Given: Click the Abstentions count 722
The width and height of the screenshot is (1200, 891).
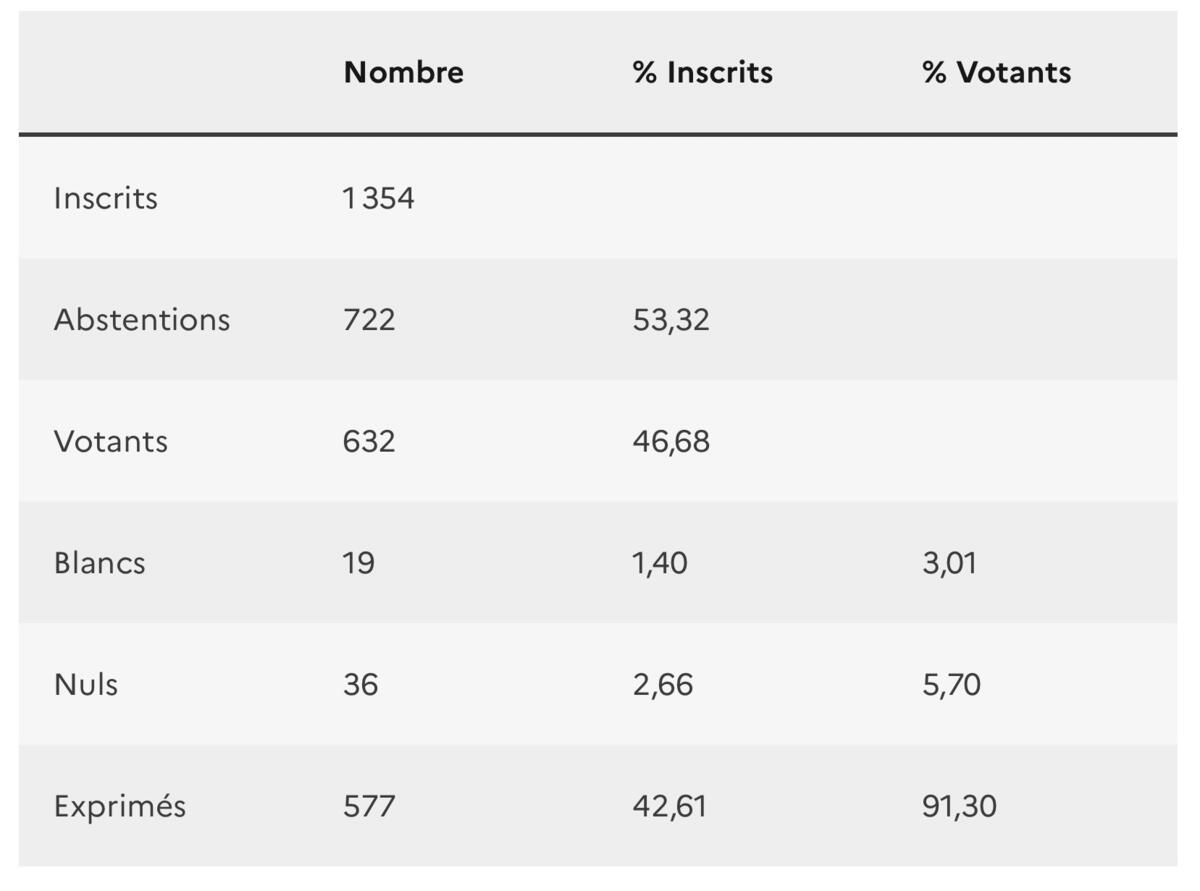Looking at the screenshot, I should point(369,320).
